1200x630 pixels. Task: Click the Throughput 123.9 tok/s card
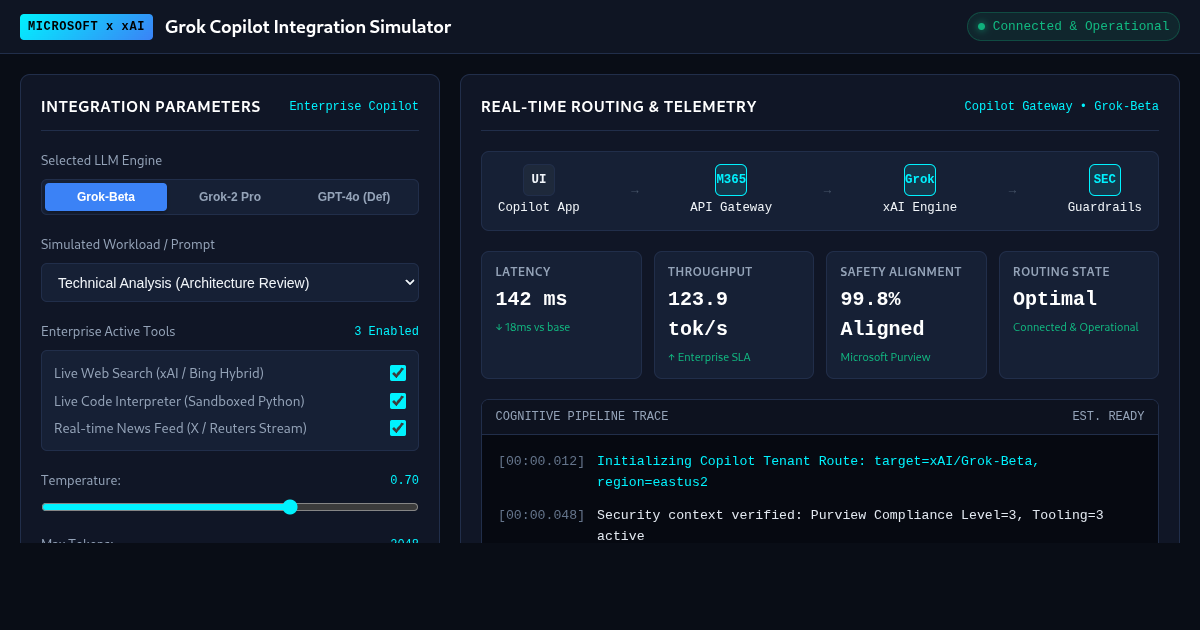[x=734, y=315]
